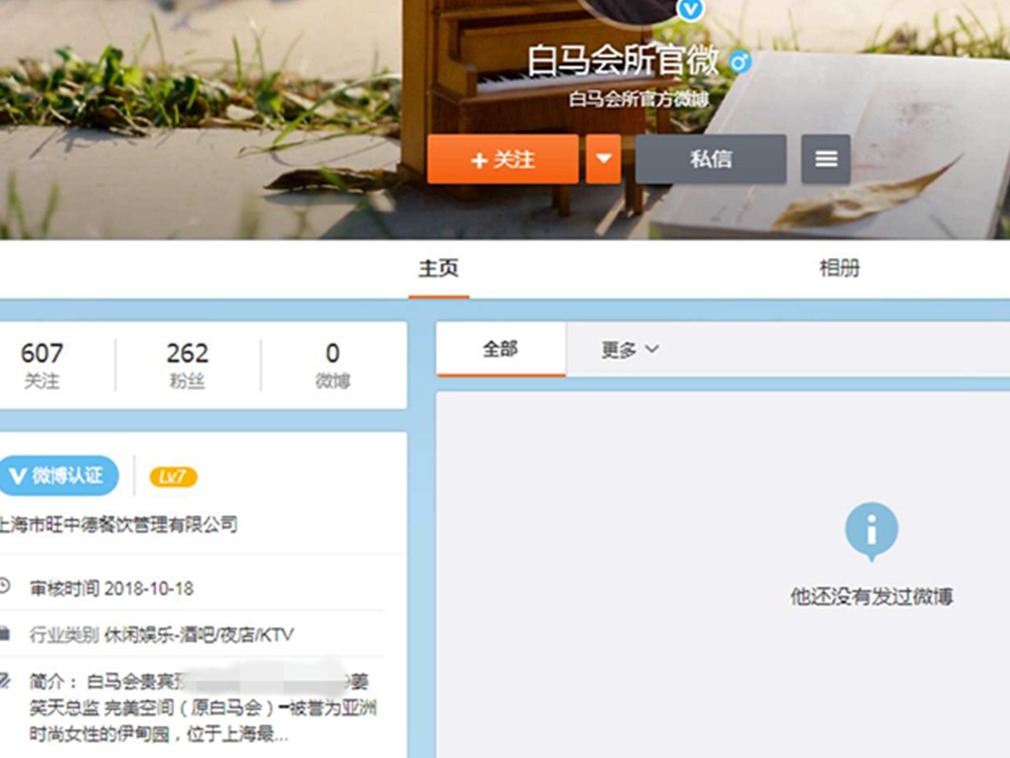The height and width of the screenshot is (758, 1010).
Task: Click the 简介 description text
Action: tap(203, 707)
